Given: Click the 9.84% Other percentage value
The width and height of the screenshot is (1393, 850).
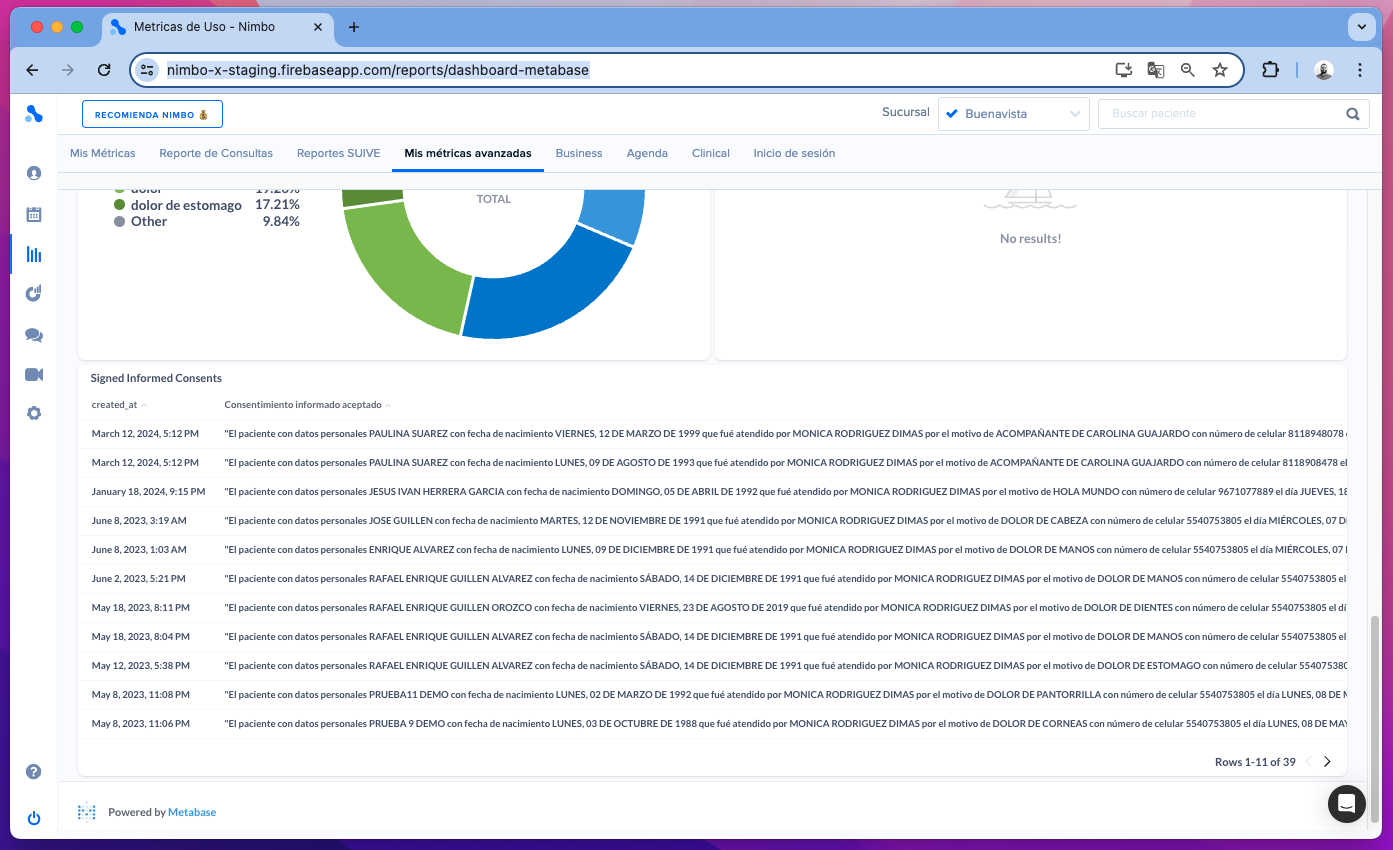Looking at the screenshot, I should [x=281, y=222].
